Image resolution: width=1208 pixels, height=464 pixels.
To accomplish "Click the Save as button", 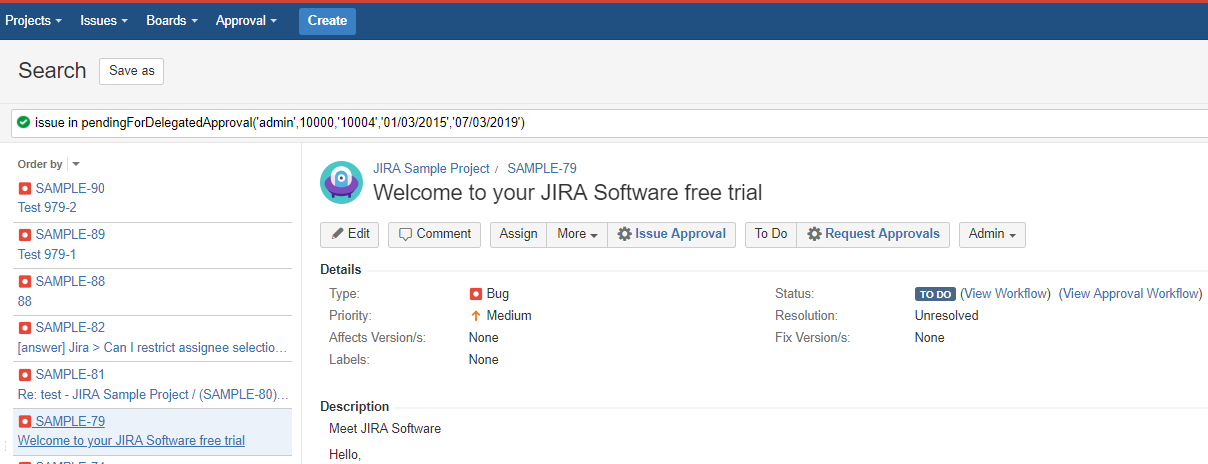I will point(131,71).
